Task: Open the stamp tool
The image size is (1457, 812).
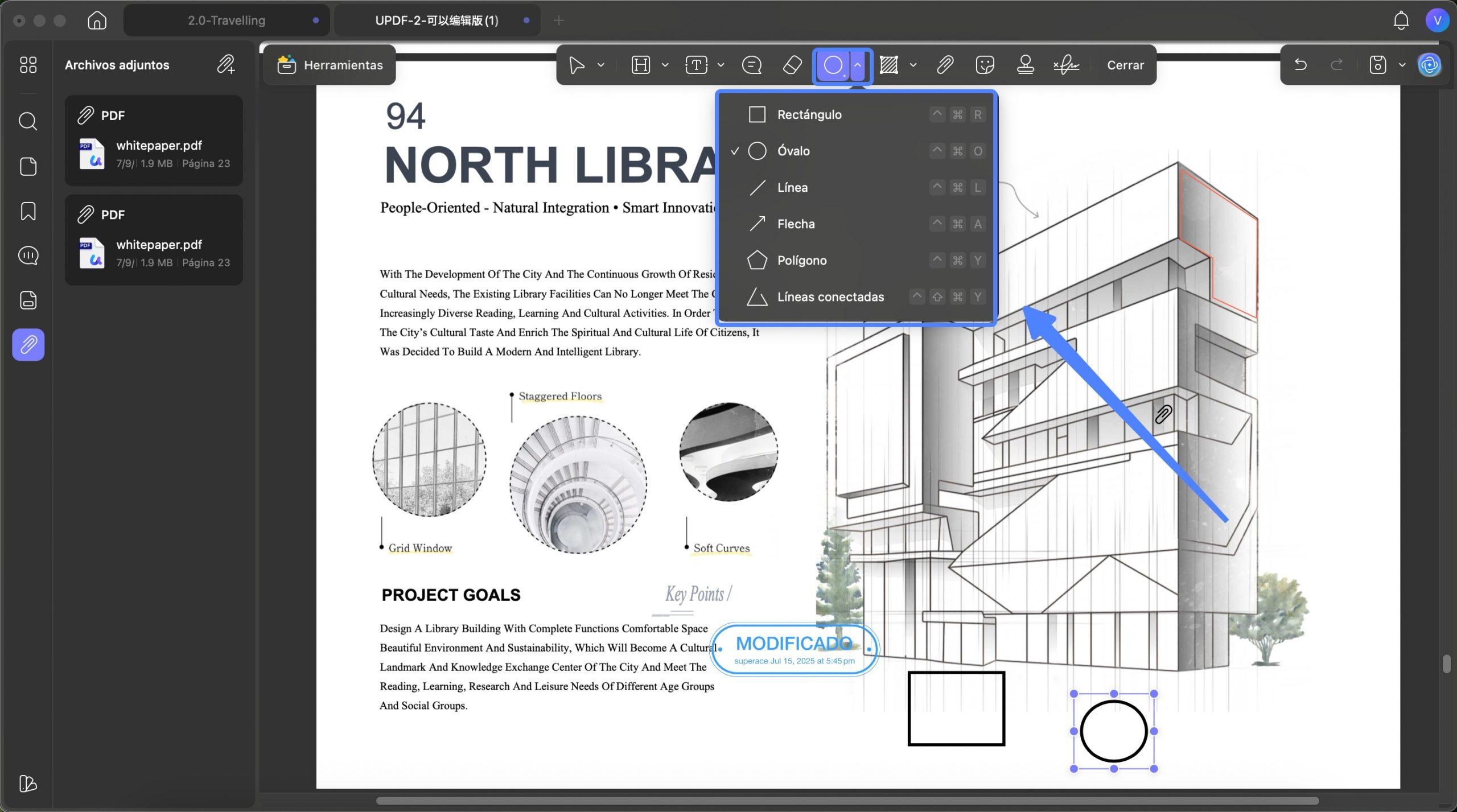Action: coord(1025,65)
